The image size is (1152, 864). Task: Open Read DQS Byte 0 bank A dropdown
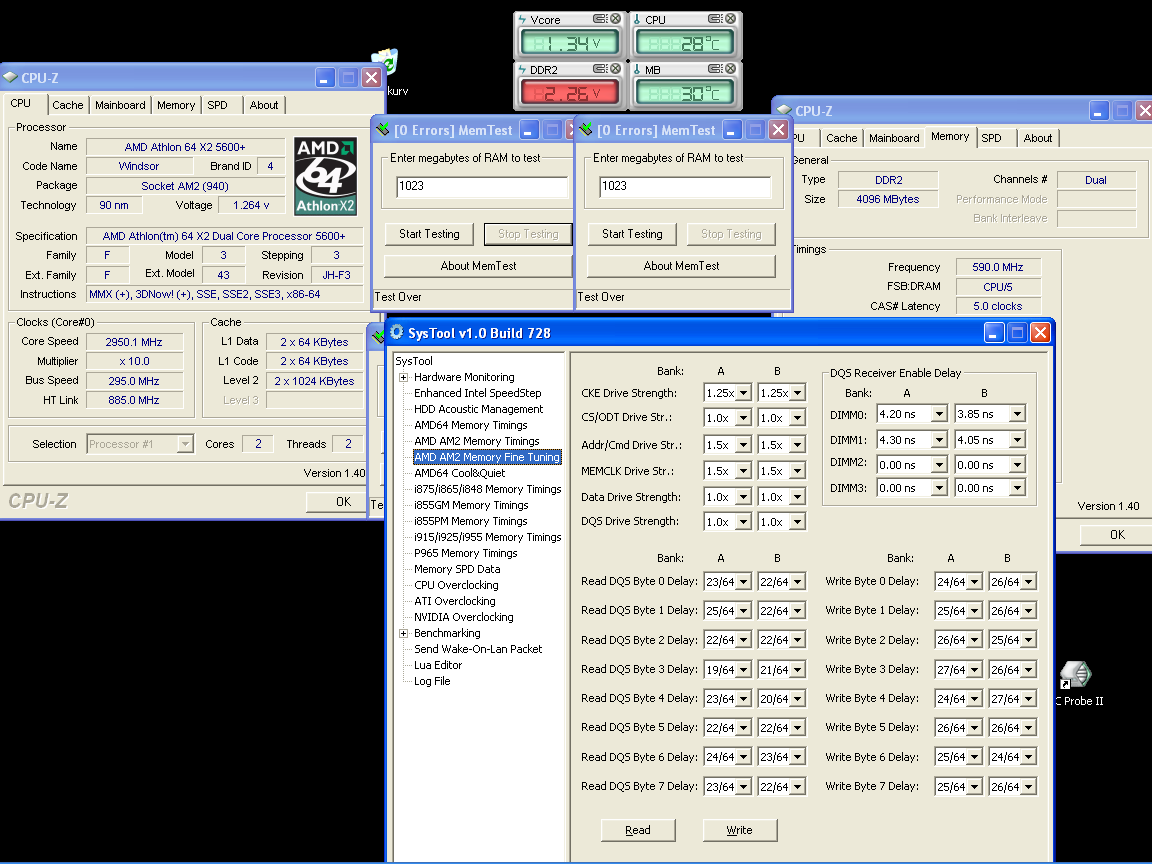click(x=744, y=582)
